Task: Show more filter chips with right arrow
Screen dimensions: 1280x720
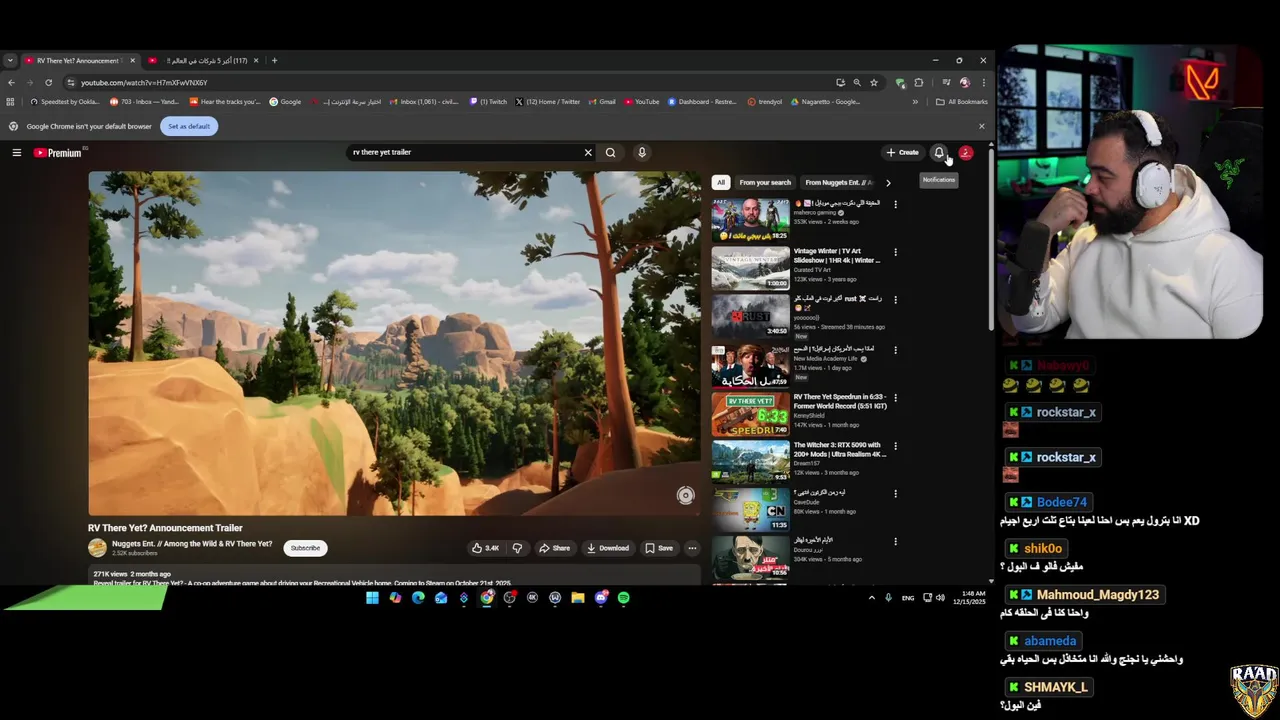Action: pos(888,182)
